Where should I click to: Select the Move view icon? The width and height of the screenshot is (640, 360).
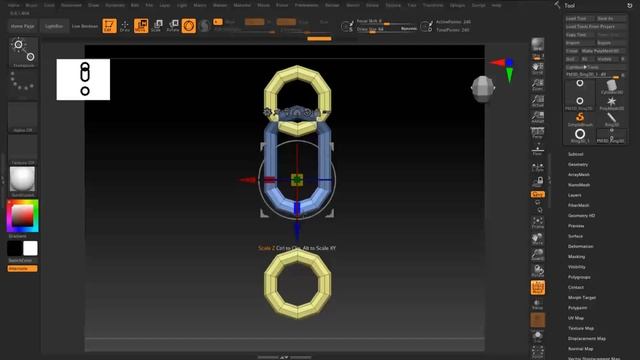(538, 239)
